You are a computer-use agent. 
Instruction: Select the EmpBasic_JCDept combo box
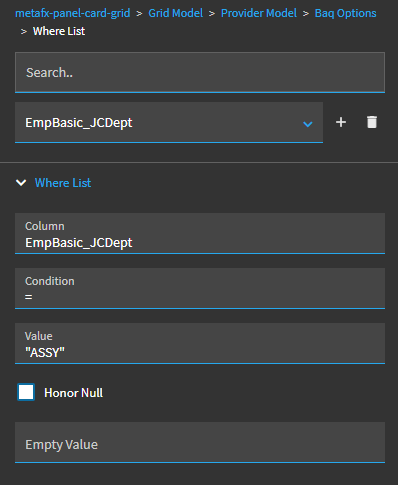[169, 122]
